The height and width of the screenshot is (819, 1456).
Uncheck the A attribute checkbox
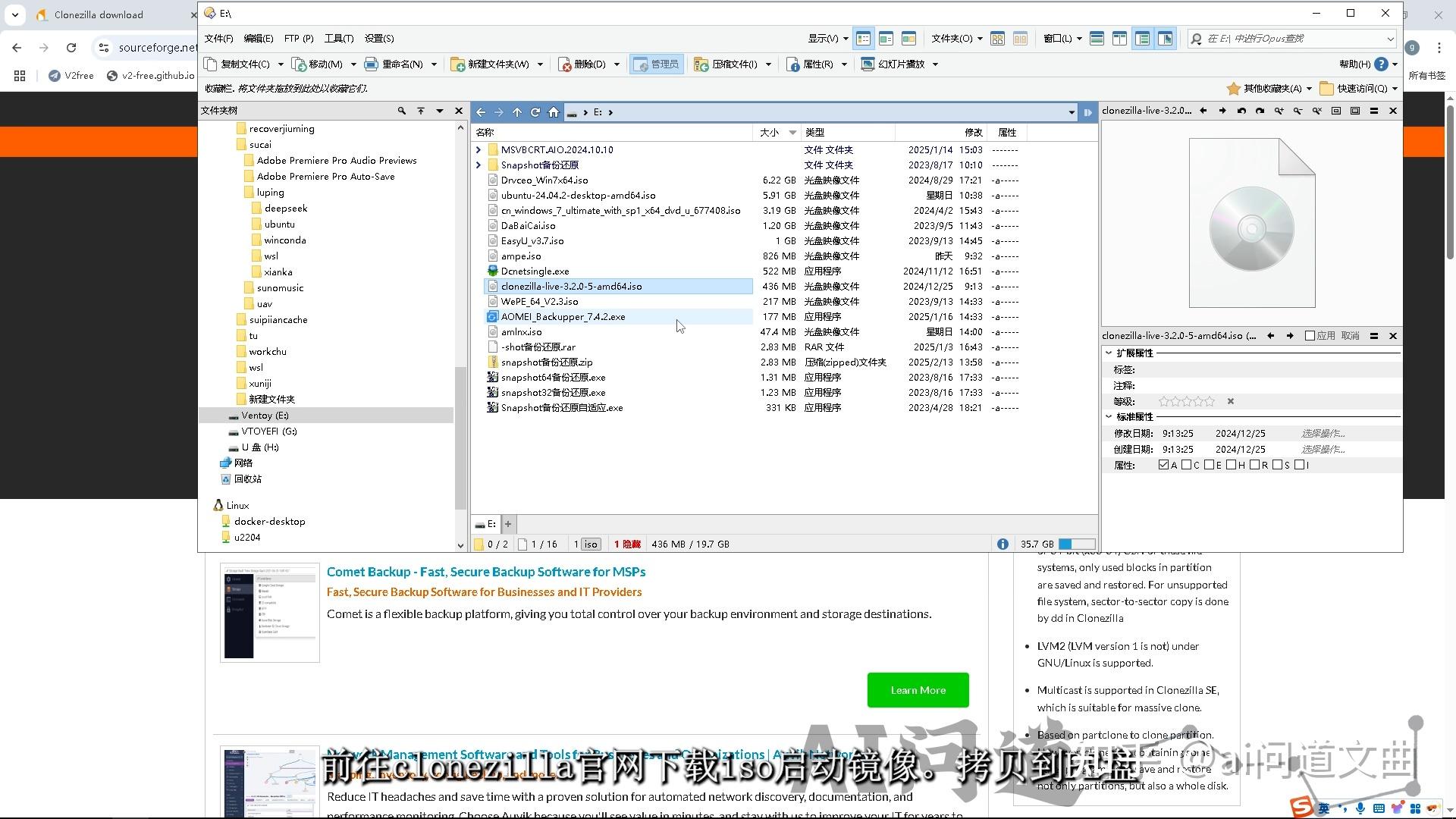(1165, 465)
